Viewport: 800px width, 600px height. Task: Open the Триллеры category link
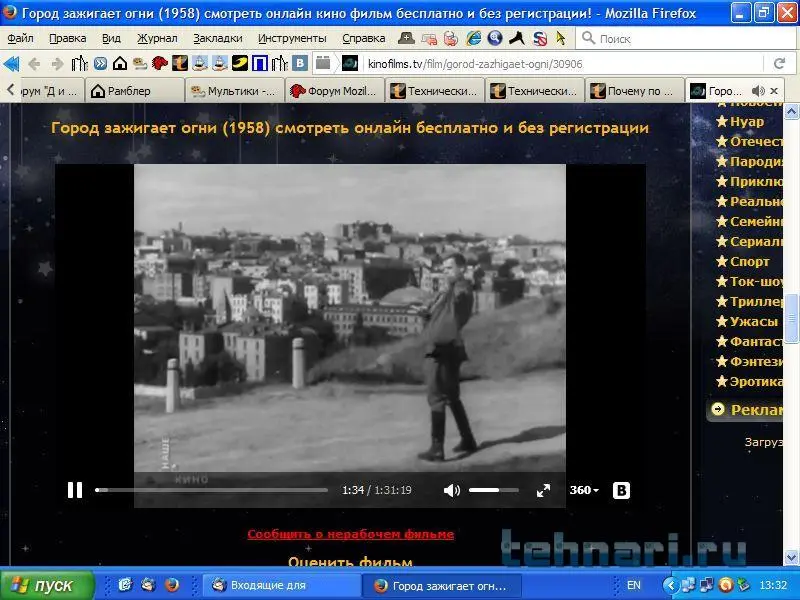pyautogui.click(x=755, y=301)
